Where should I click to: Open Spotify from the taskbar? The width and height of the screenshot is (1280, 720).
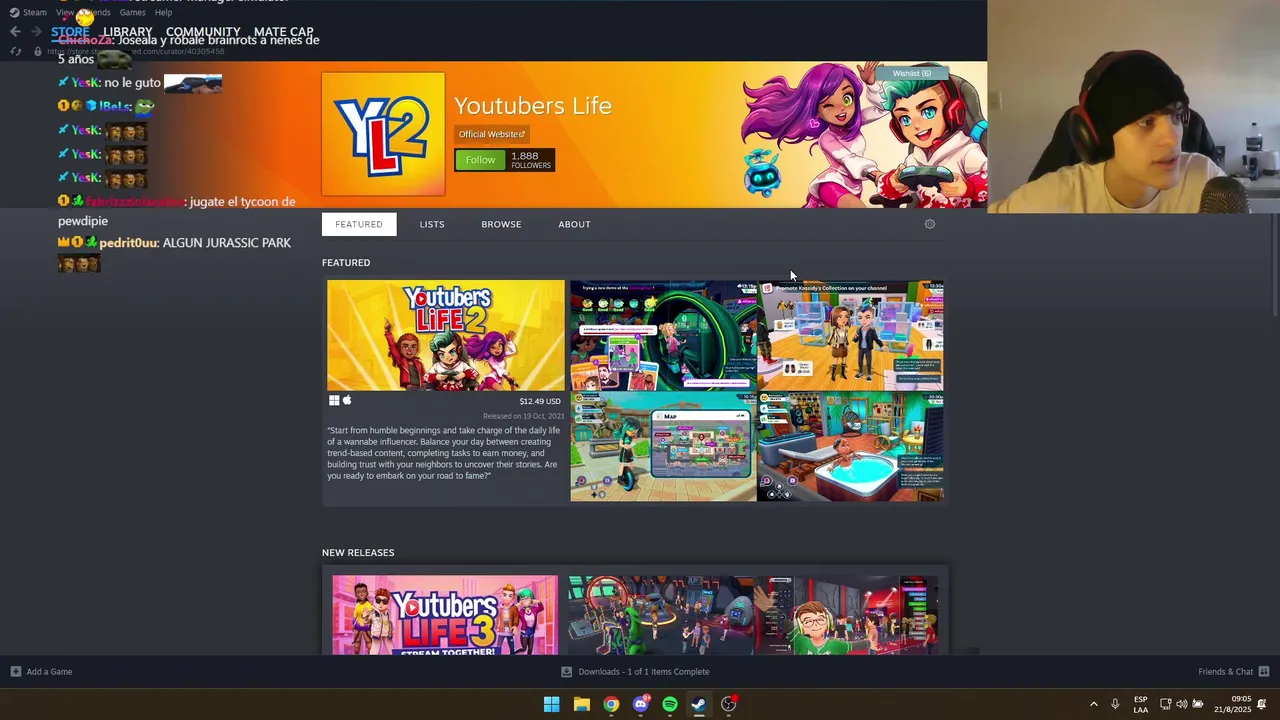(x=670, y=704)
